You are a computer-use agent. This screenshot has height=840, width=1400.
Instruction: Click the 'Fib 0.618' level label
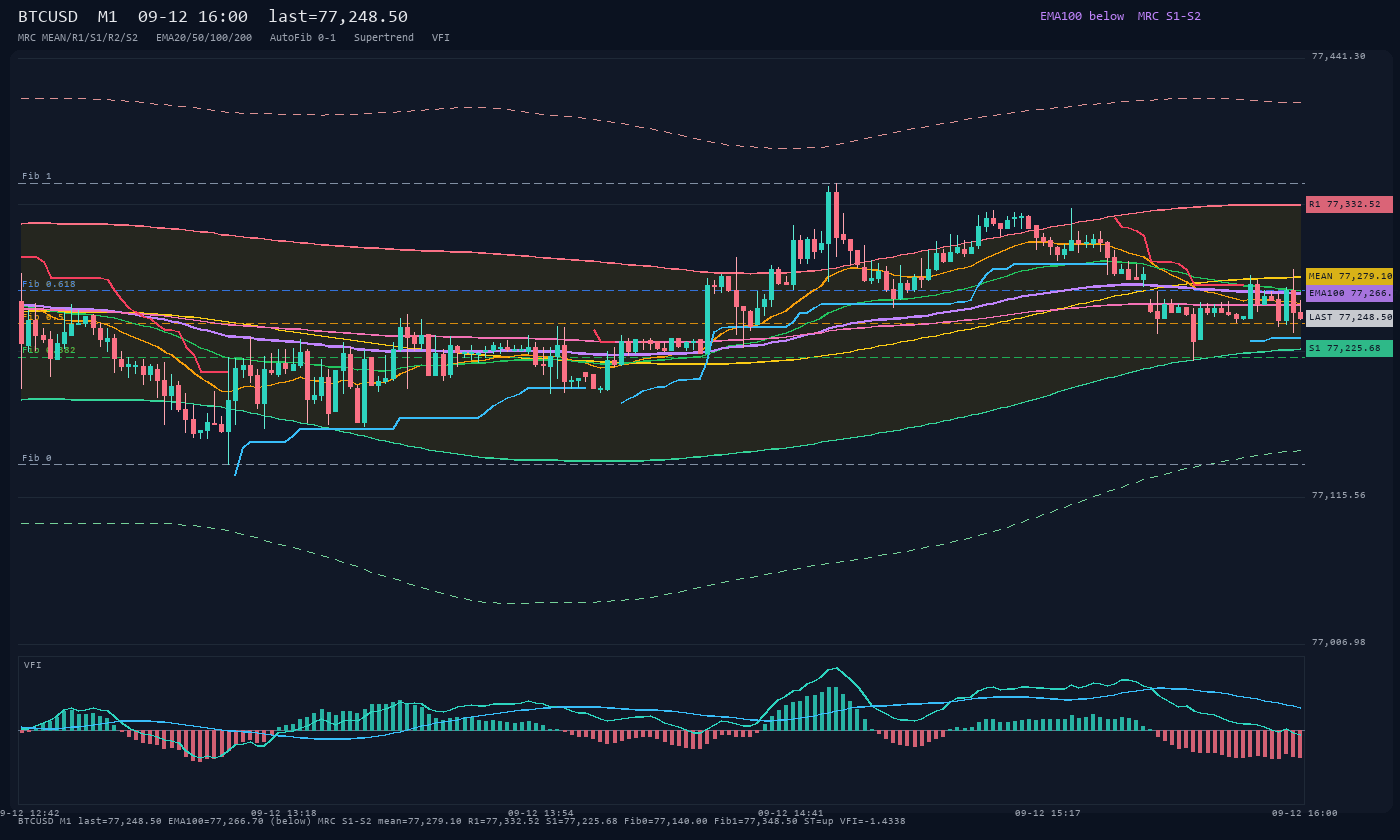click(49, 284)
